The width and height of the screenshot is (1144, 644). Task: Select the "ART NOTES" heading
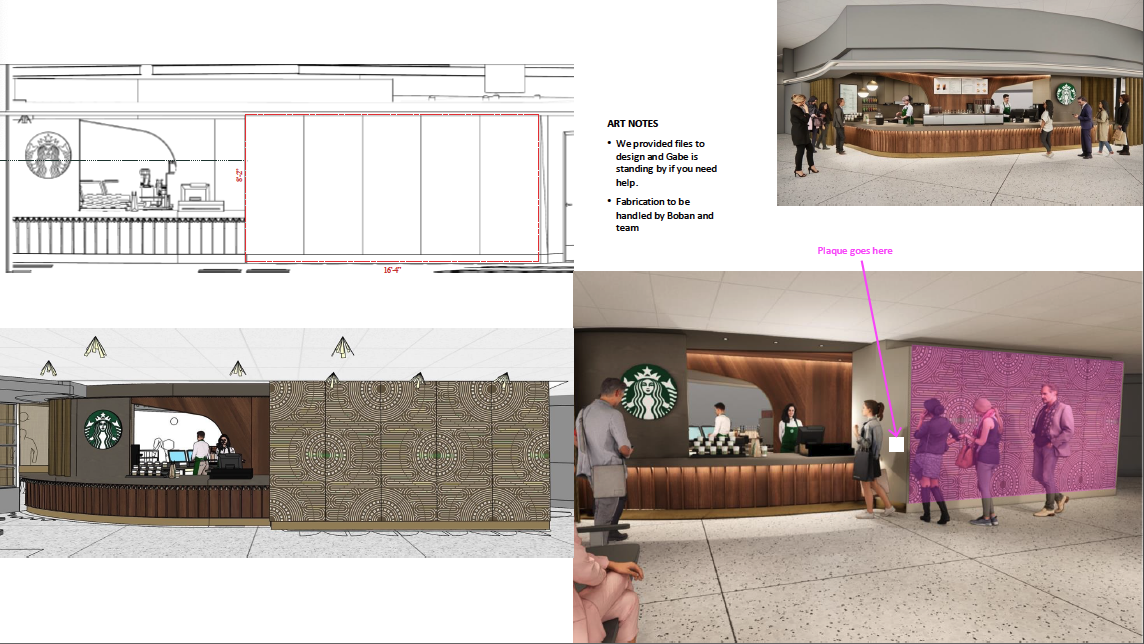pyautogui.click(x=633, y=124)
